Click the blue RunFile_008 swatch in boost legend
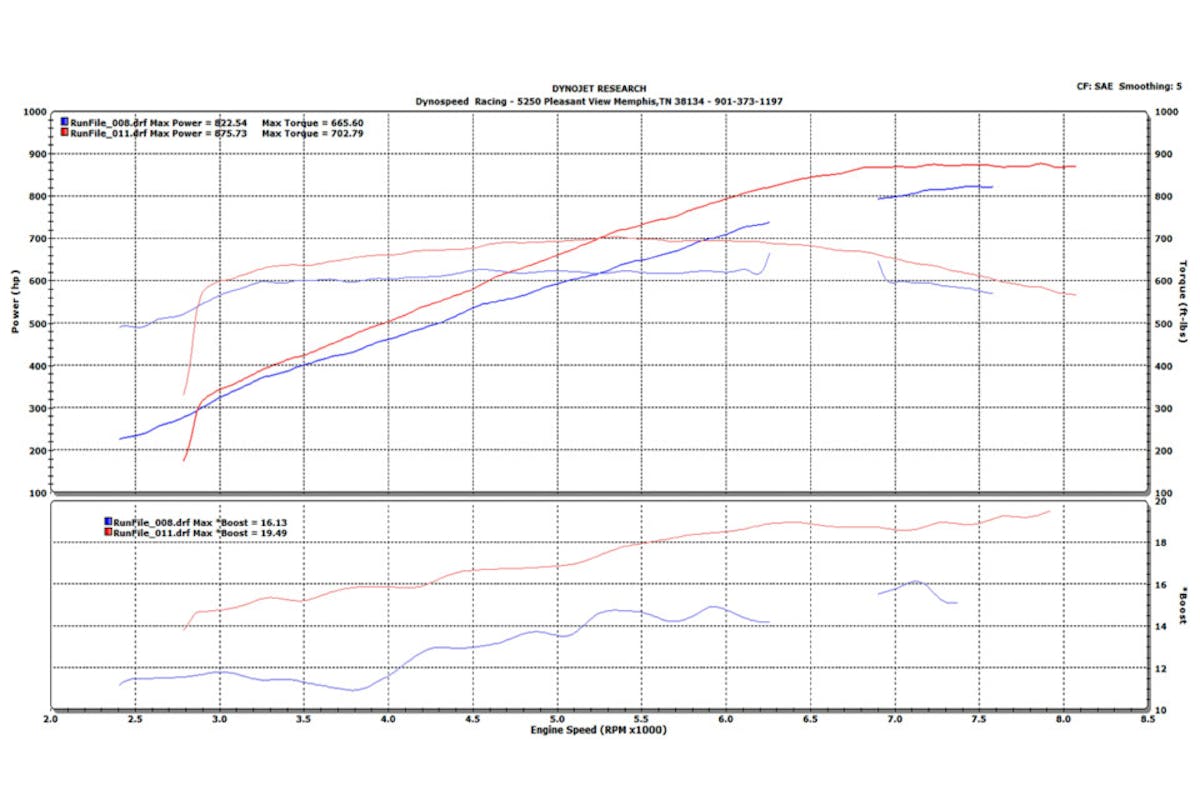 coord(108,523)
